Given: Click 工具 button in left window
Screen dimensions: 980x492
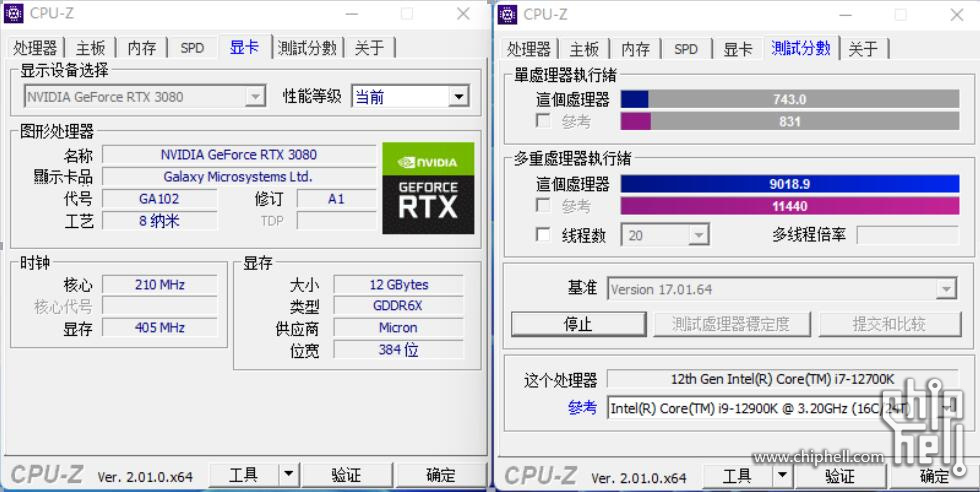Looking at the screenshot, I should [x=244, y=475].
